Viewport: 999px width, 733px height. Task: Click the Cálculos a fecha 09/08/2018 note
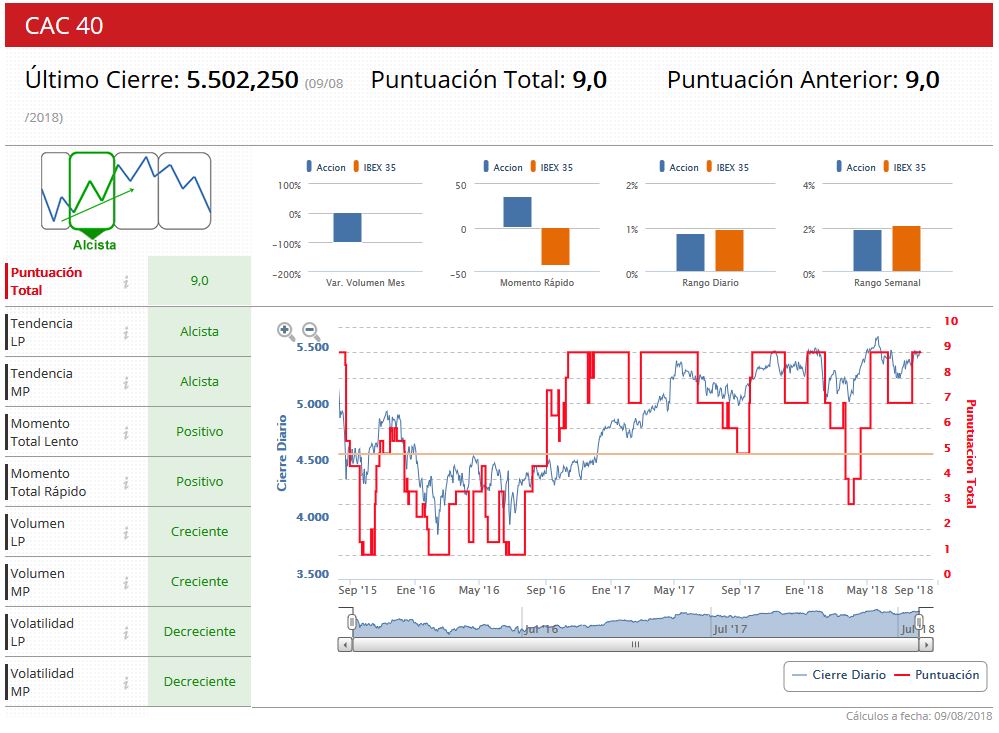click(919, 716)
